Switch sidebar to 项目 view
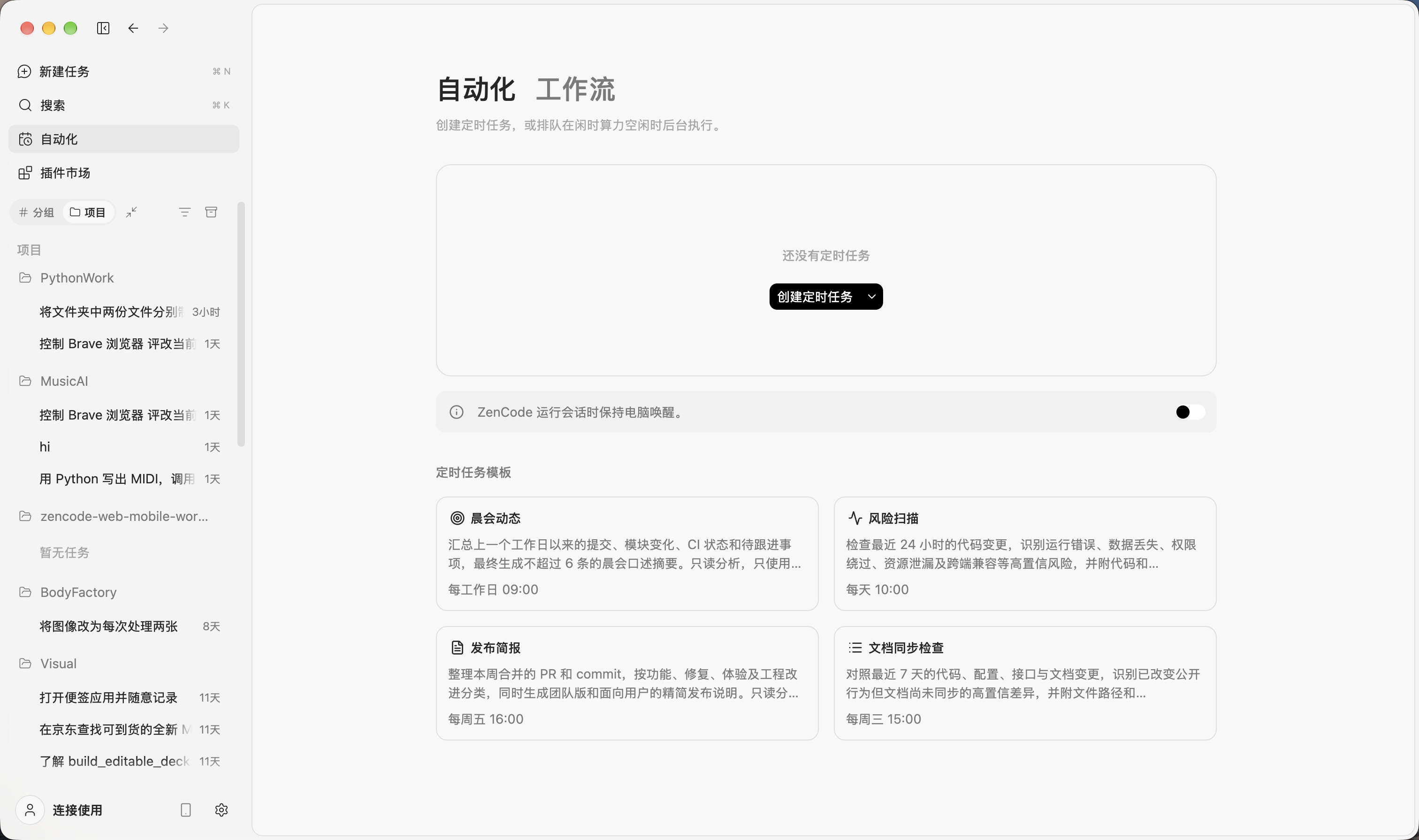The image size is (1419, 840). pyautogui.click(x=88, y=212)
